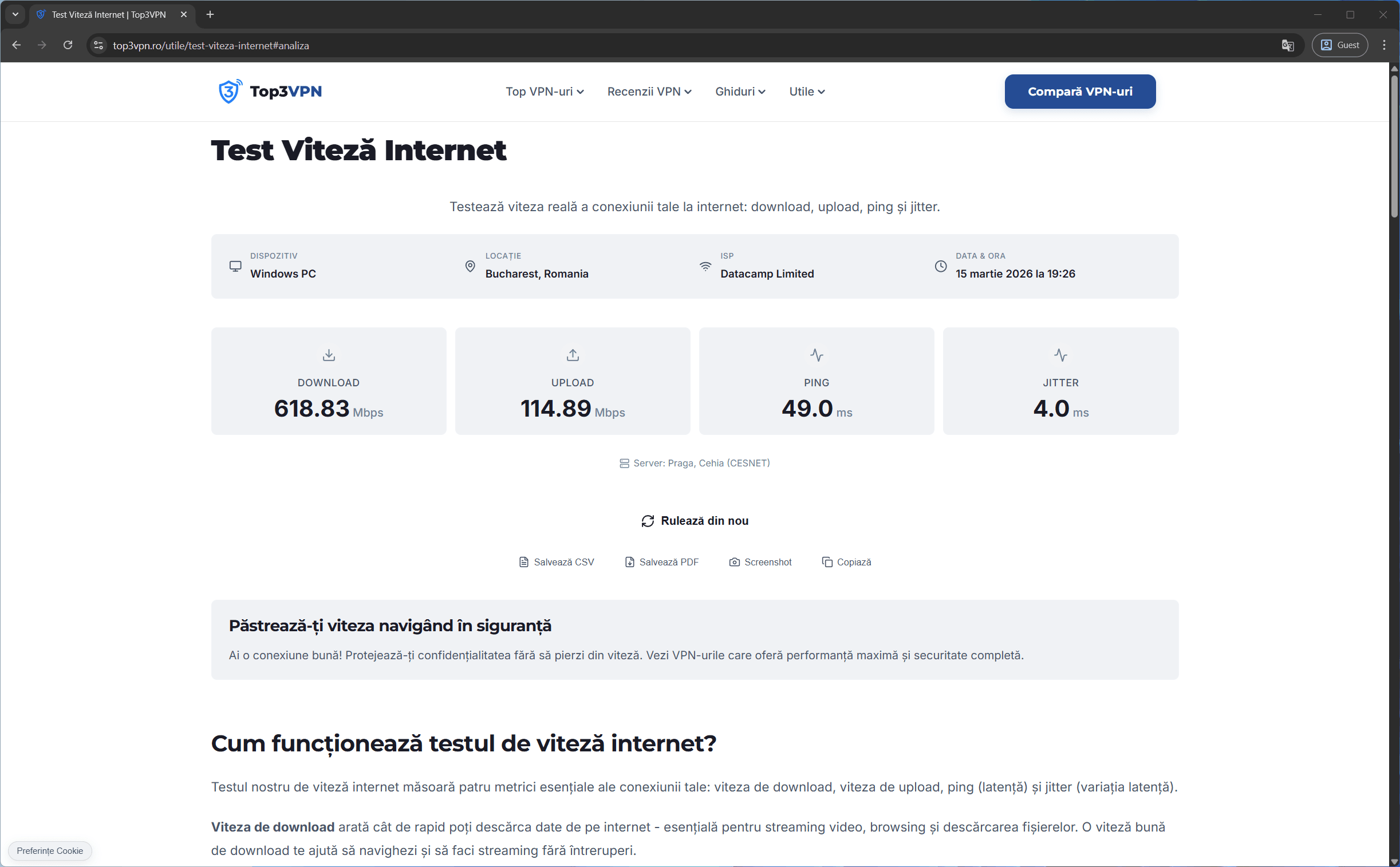Expand the Ghiduri menu
1400x867 pixels.
tap(740, 91)
